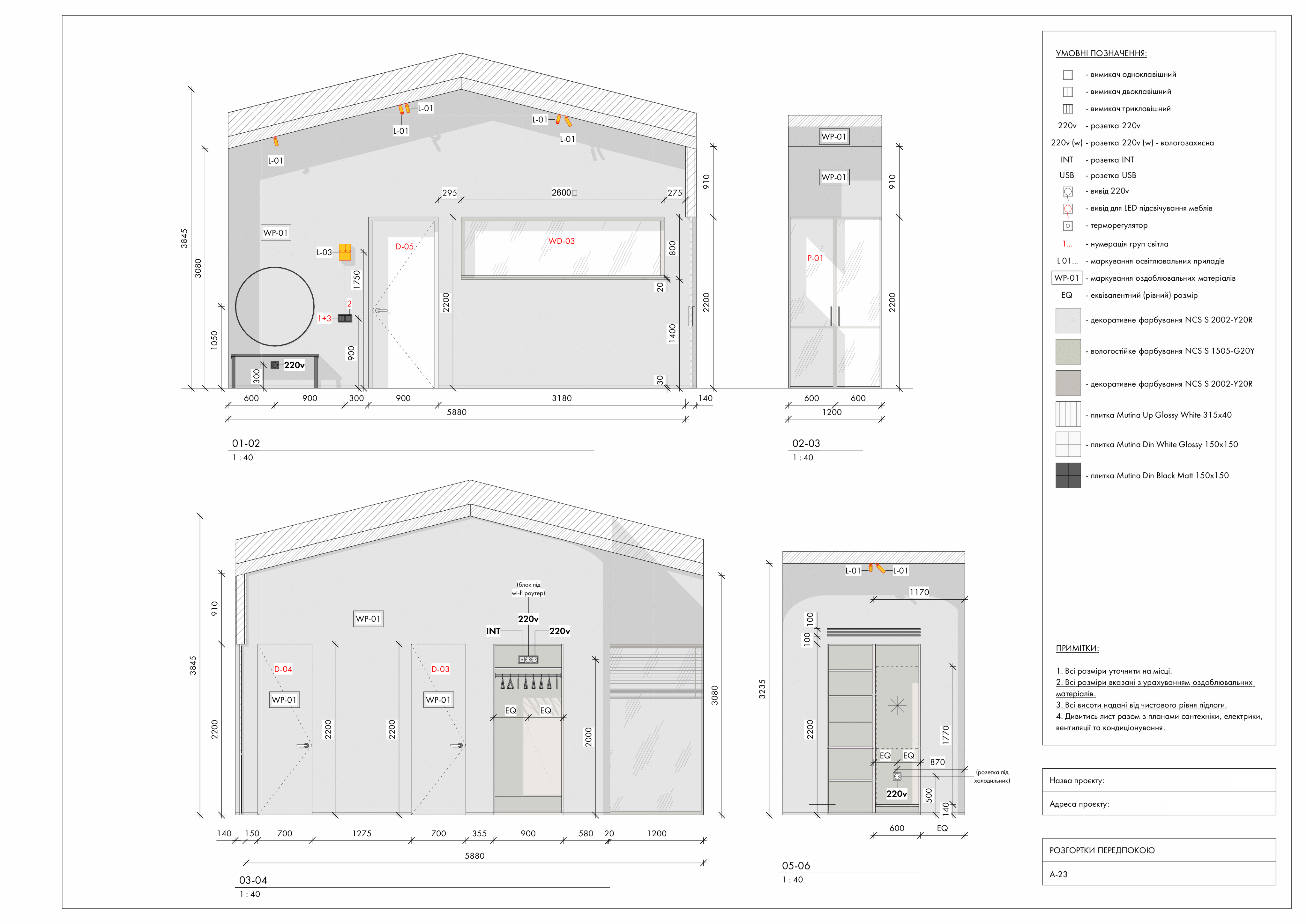The width and height of the screenshot is (1307, 924).
Task: Click the triple-key switch legend symbol
Action: tap(1067, 109)
